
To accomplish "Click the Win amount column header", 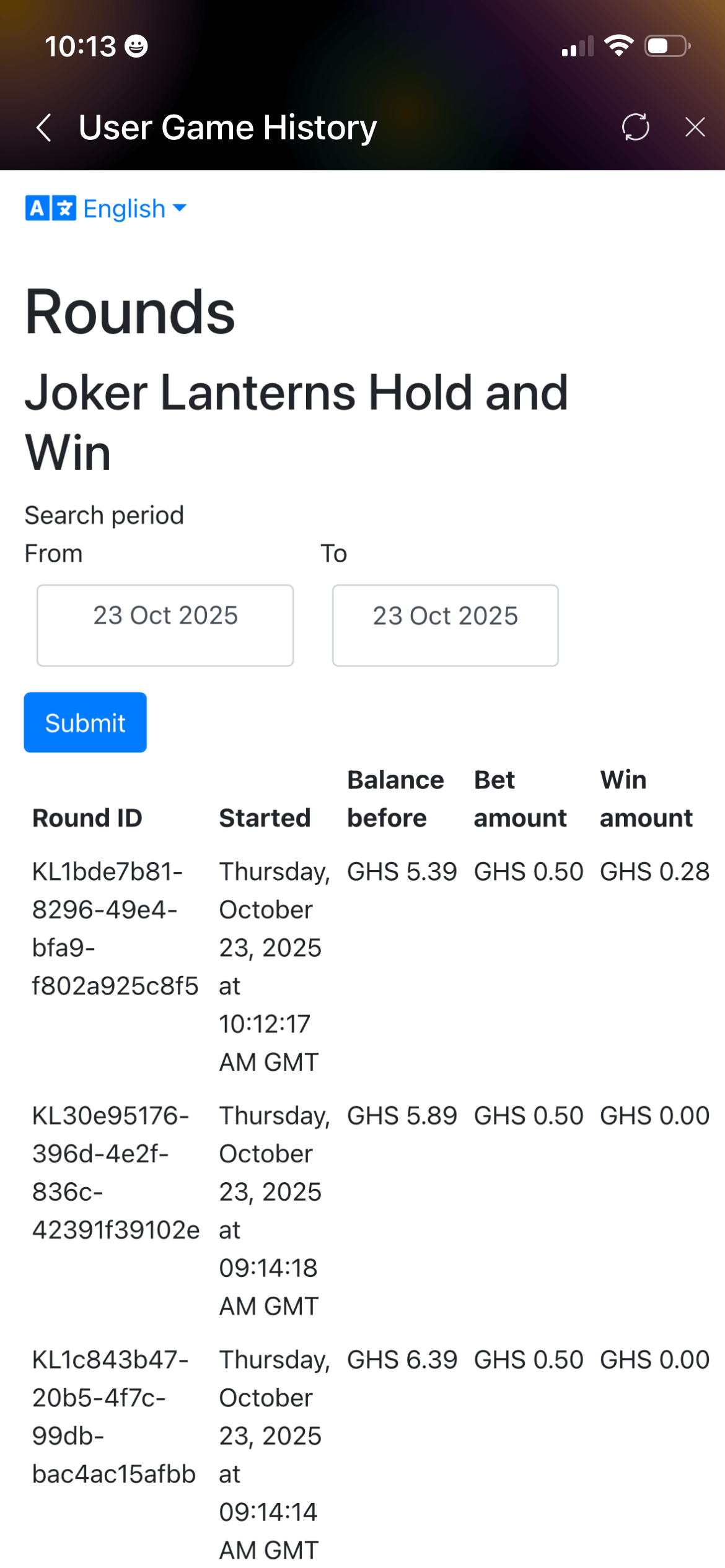I will 646,799.
